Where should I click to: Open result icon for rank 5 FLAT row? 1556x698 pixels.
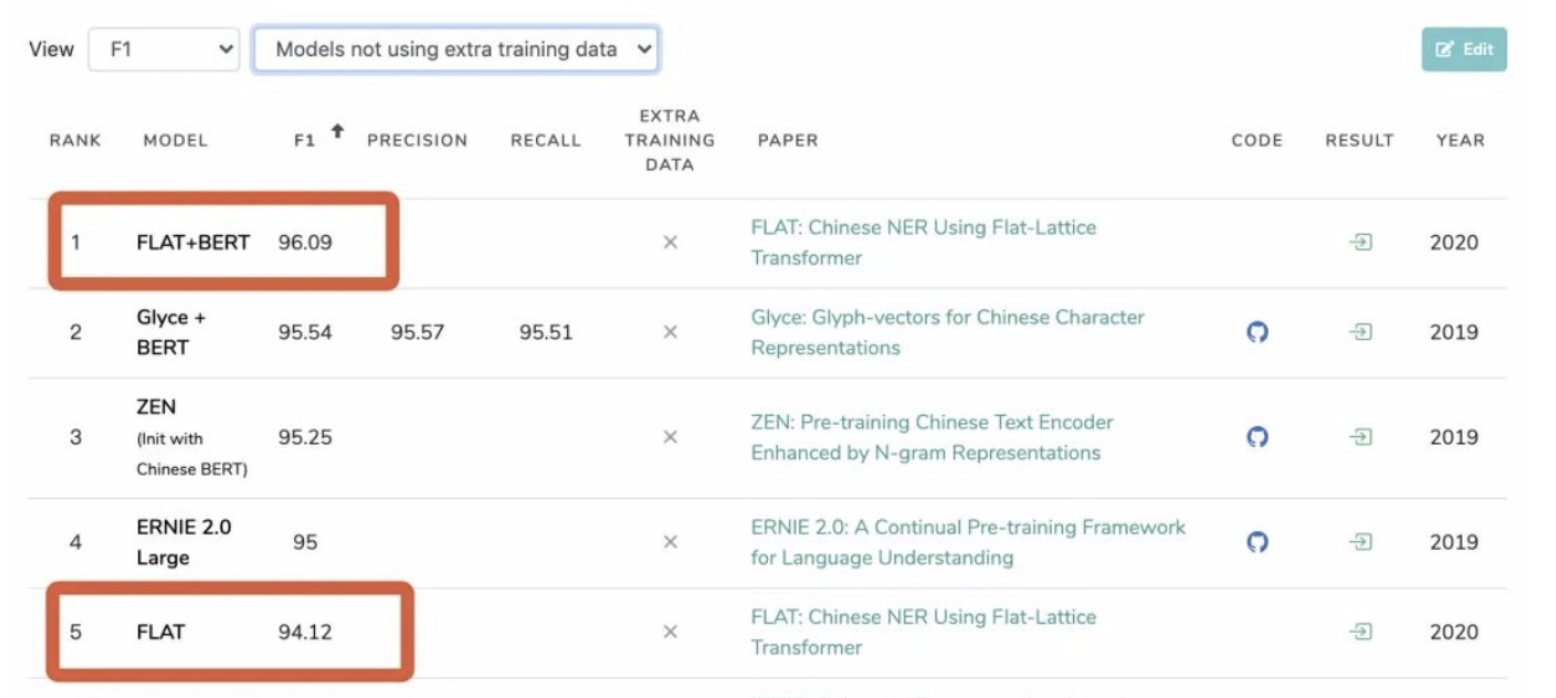pos(1360,632)
